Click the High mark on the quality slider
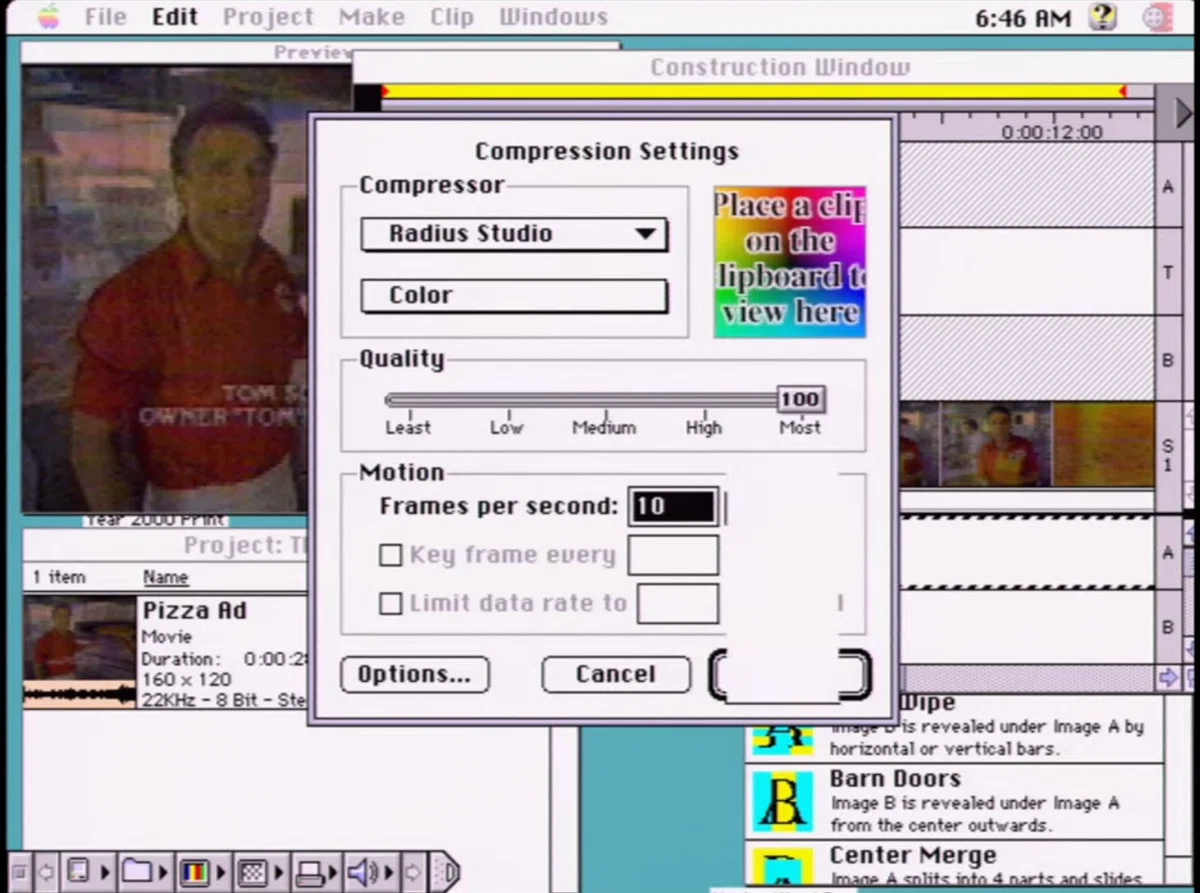 pos(704,427)
